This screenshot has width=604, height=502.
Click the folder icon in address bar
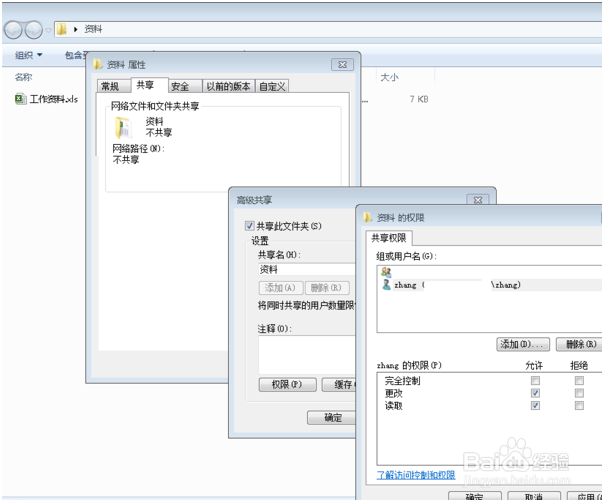tap(62, 29)
